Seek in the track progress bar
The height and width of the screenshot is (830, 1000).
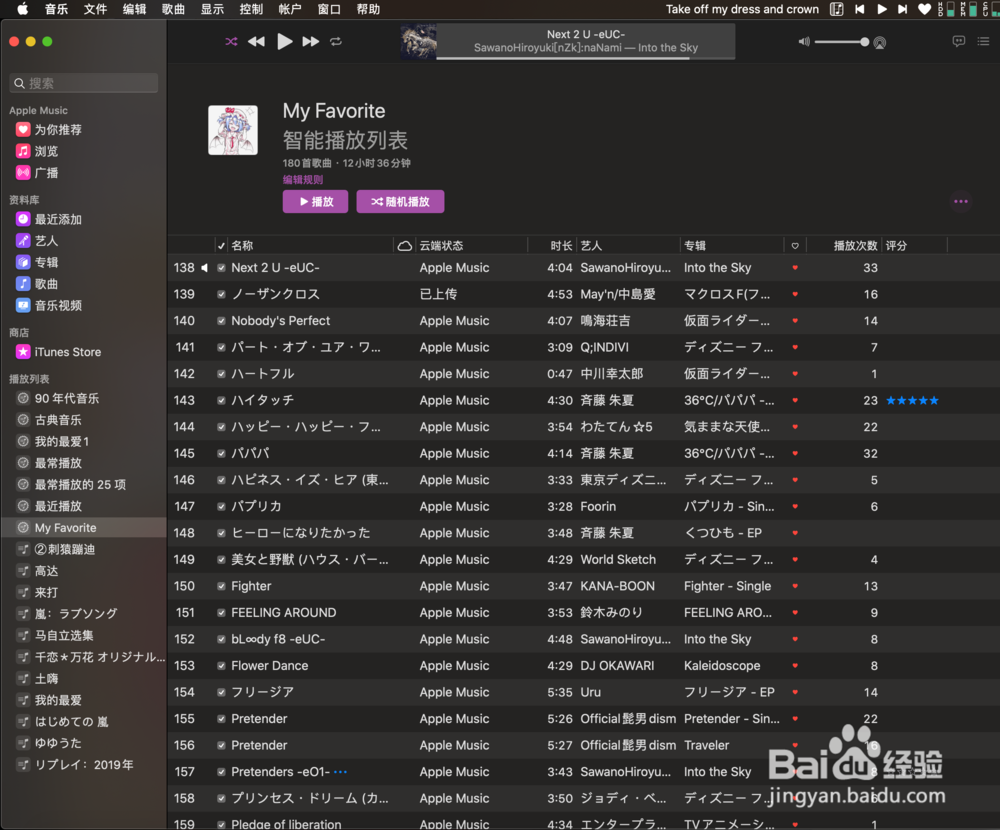(585, 58)
